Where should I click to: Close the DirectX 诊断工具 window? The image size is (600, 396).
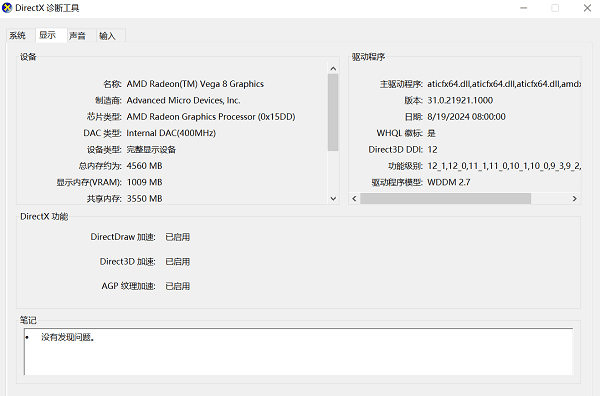587,8
